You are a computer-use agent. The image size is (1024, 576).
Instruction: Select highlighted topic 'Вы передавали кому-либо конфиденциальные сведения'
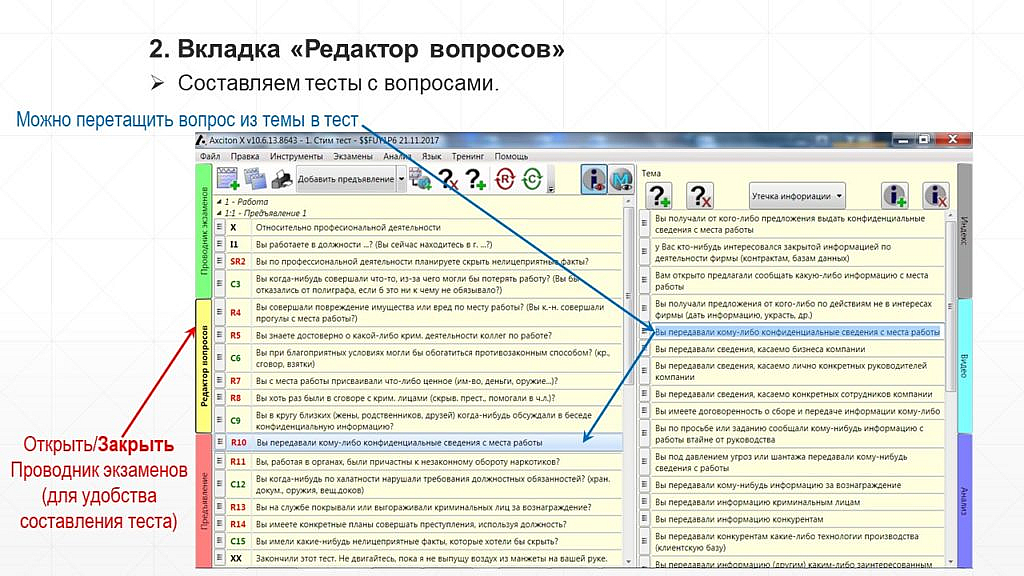click(797, 332)
